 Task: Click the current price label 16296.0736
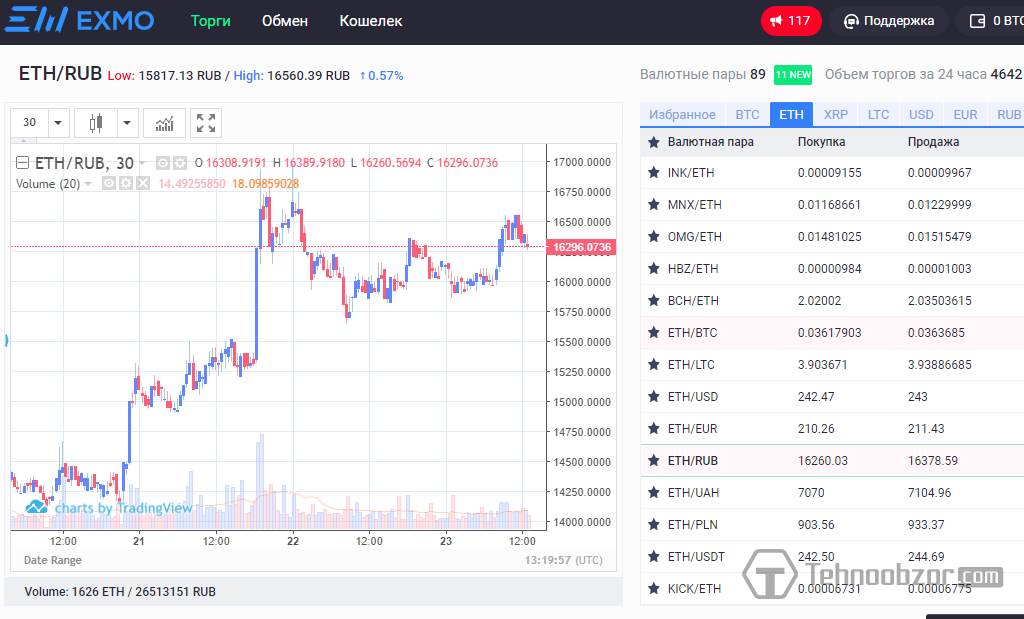tap(581, 247)
